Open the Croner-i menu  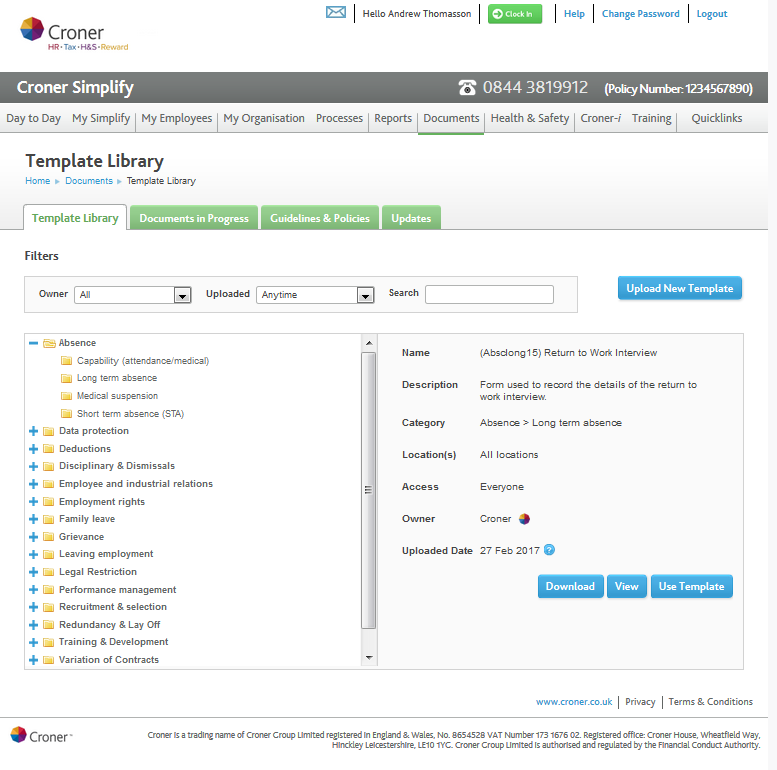tap(601, 118)
